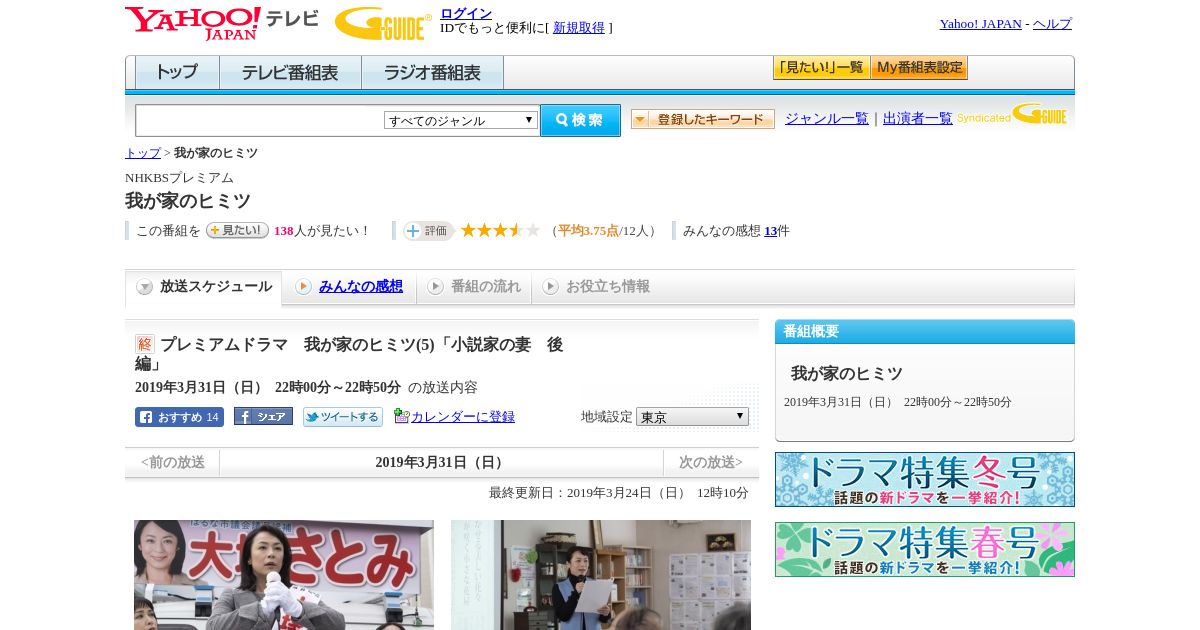Image resolution: width=1200 pixels, height=630 pixels.
Task: Open the すべてのジャンル genre dropdown
Action: 461,120
